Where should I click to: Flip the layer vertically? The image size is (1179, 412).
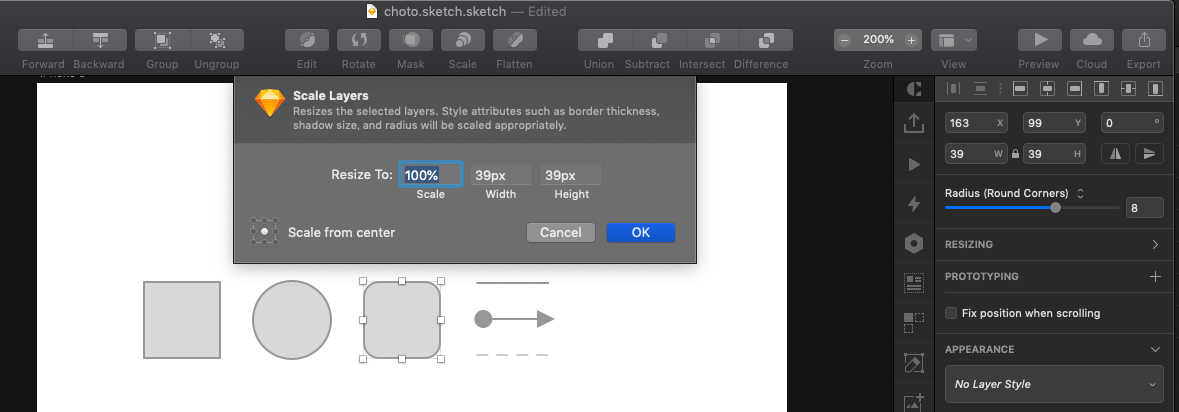(1149, 154)
